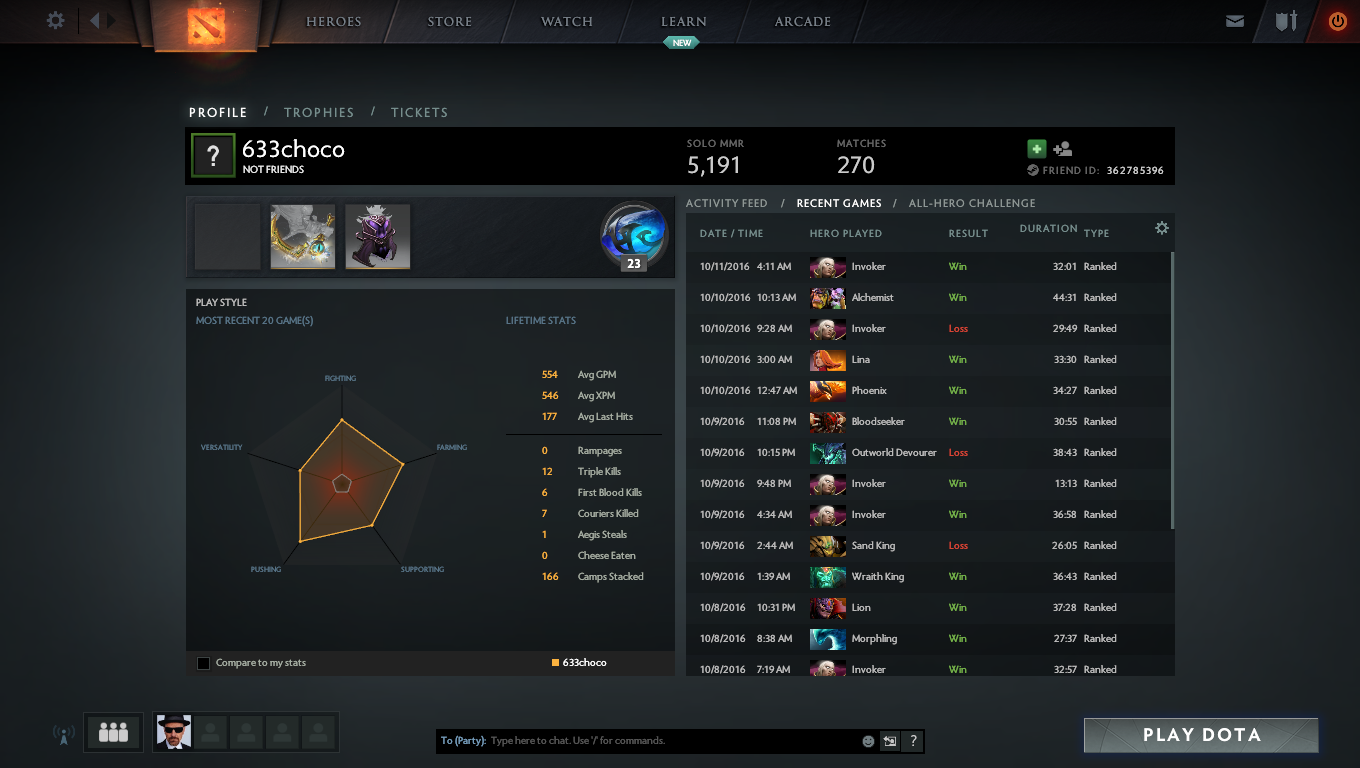Click the green add friend plus icon
Viewport: 1360px width, 768px height.
pyautogui.click(x=1036, y=149)
